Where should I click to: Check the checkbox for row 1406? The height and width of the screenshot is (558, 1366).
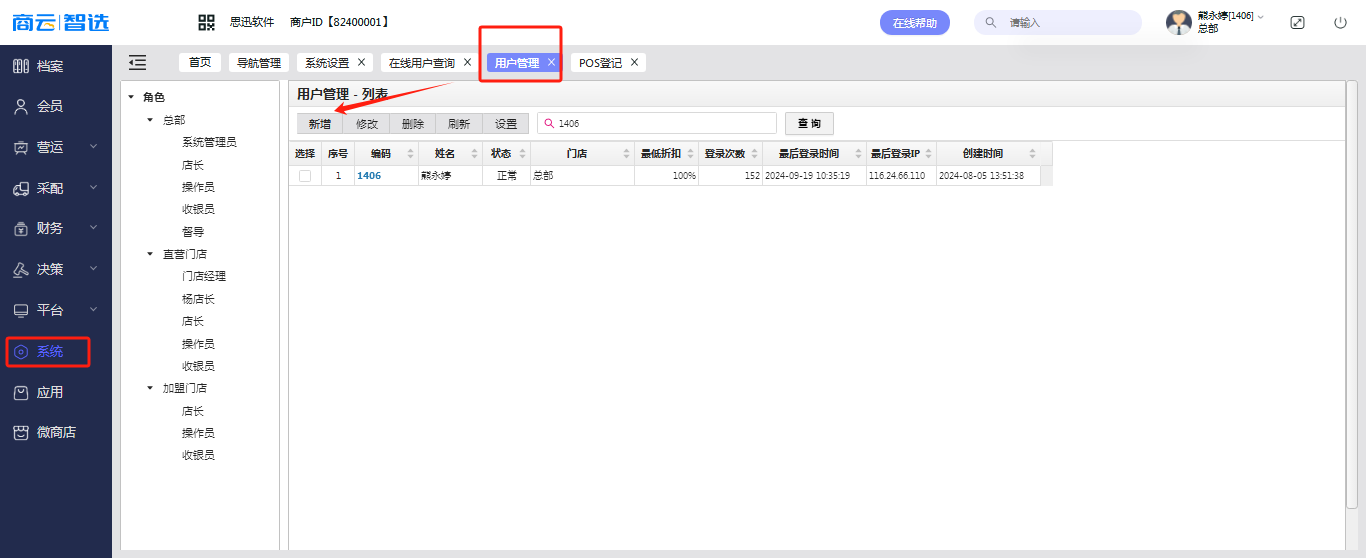pyautogui.click(x=305, y=176)
